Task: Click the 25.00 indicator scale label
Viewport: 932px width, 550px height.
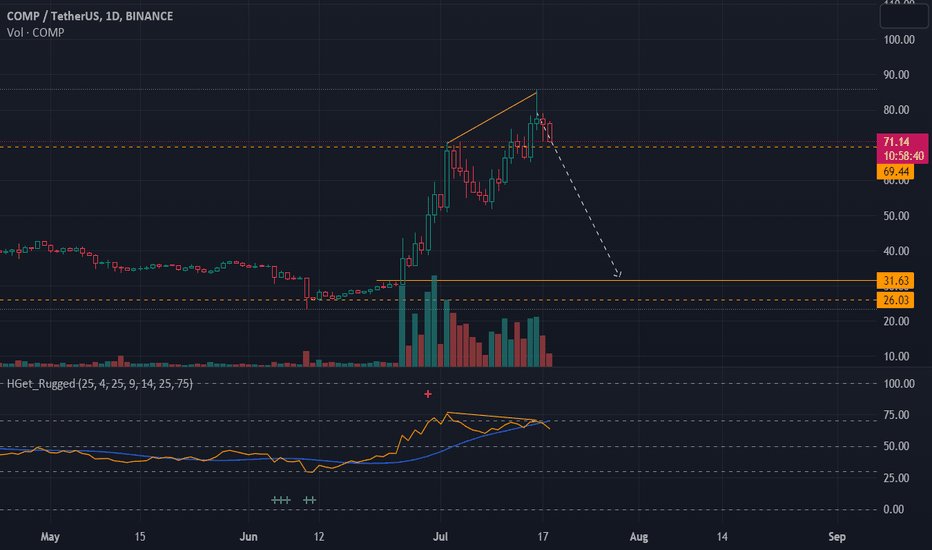Action: click(896, 478)
